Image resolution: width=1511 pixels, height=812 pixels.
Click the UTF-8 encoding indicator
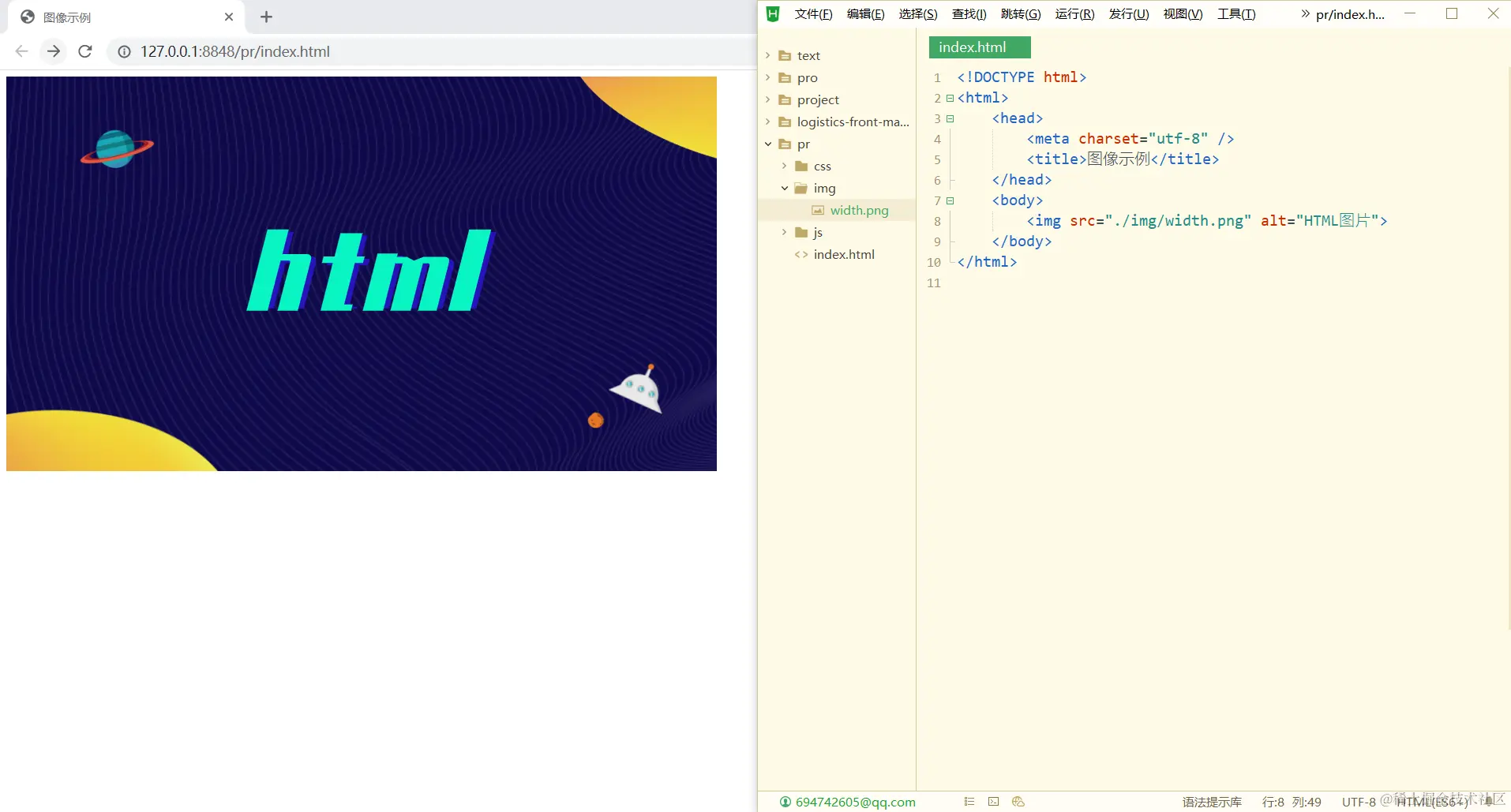tap(1359, 802)
